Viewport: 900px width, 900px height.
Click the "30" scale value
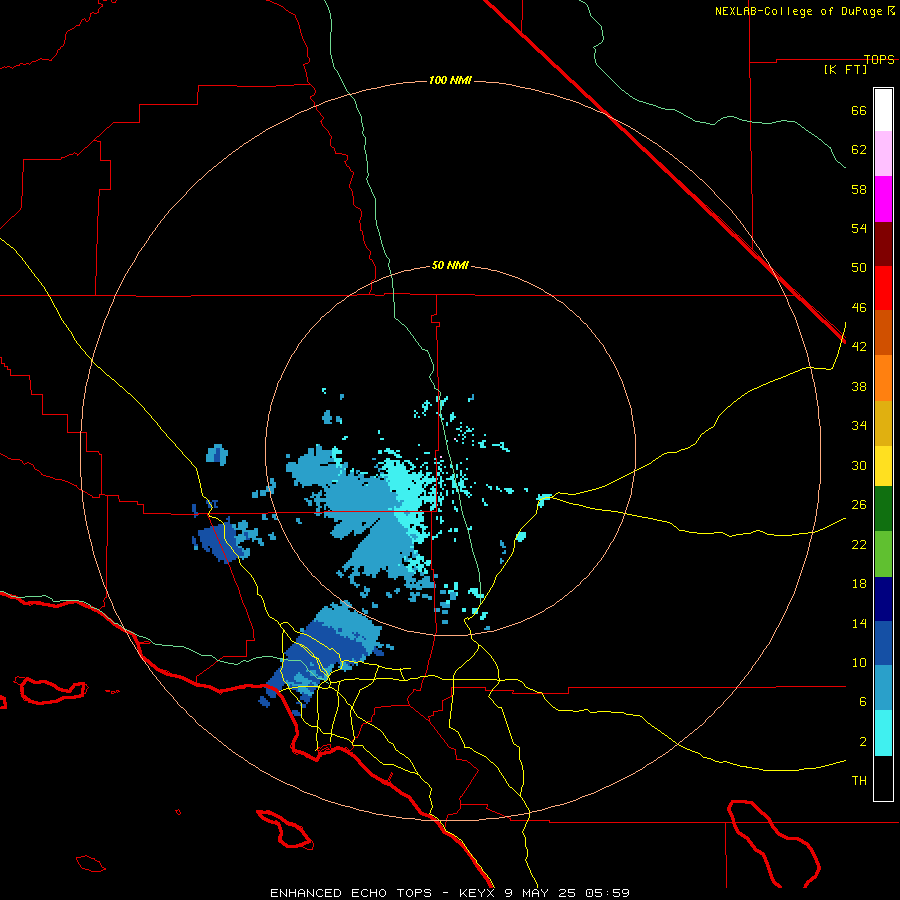tap(859, 465)
